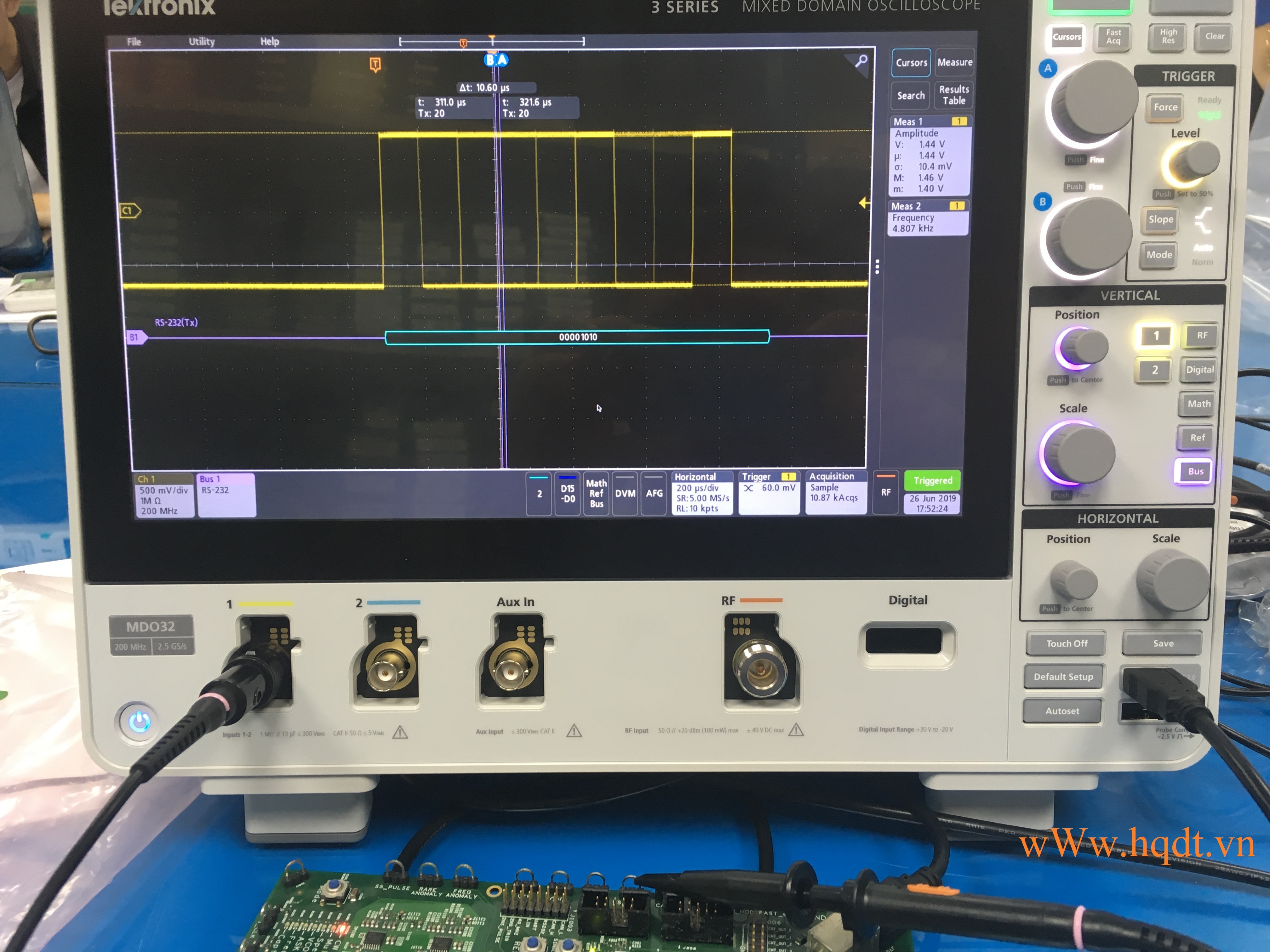1270x952 pixels.
Task: Click the illuminated front-panel Bus button
Action: 1195,472
